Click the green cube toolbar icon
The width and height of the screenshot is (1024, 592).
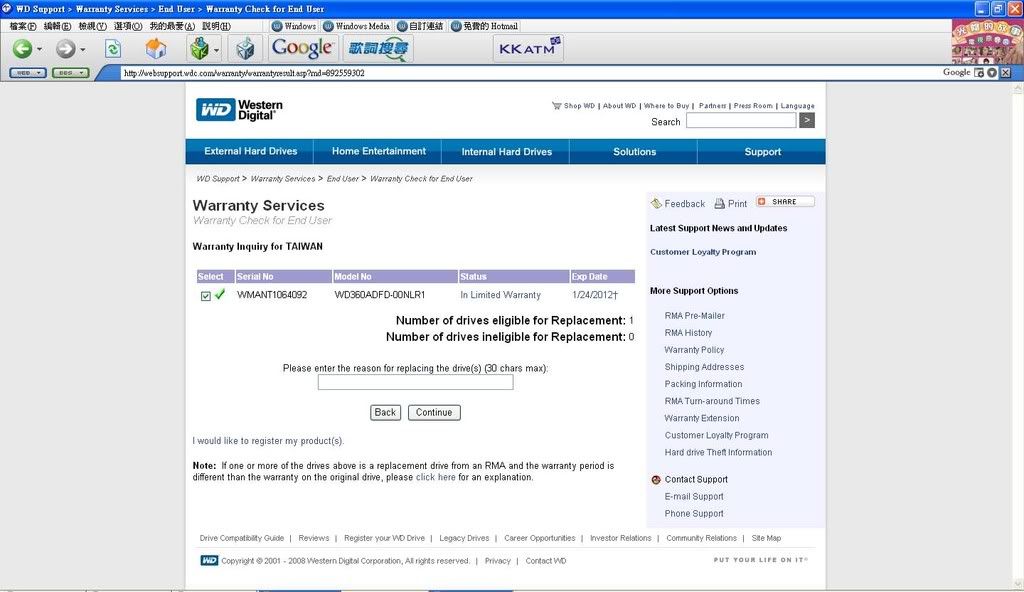[x=199, y=48]
